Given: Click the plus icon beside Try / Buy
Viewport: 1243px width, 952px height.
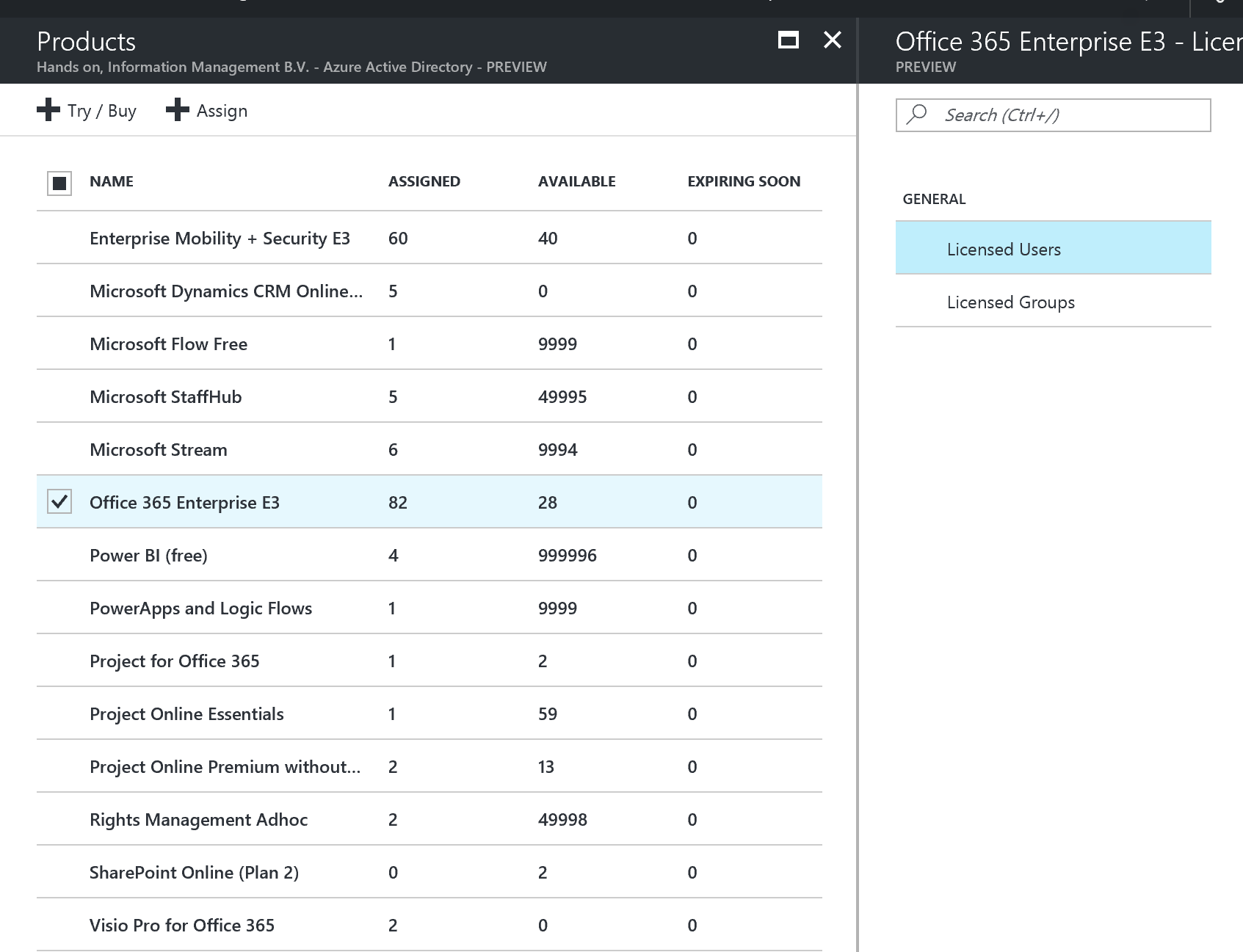Looking at the screenshot, I should (48, 110).
